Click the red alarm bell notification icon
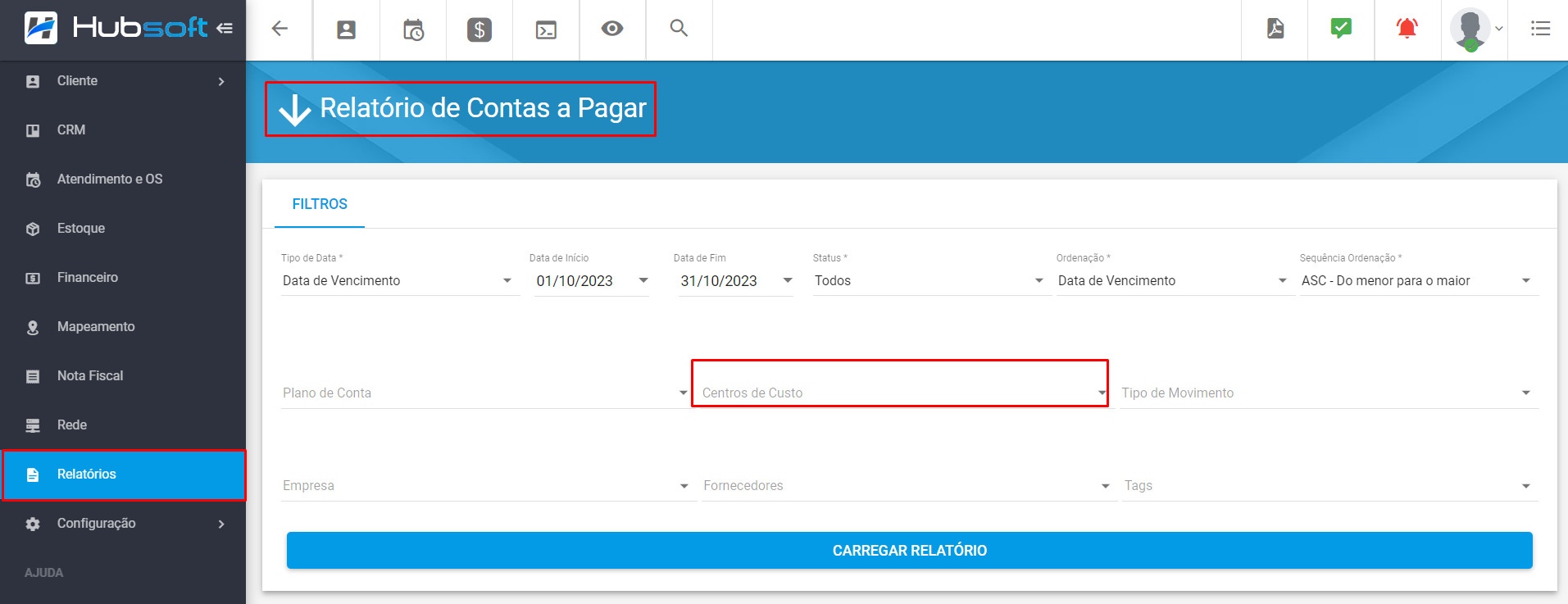 [x=1407, y=29]
